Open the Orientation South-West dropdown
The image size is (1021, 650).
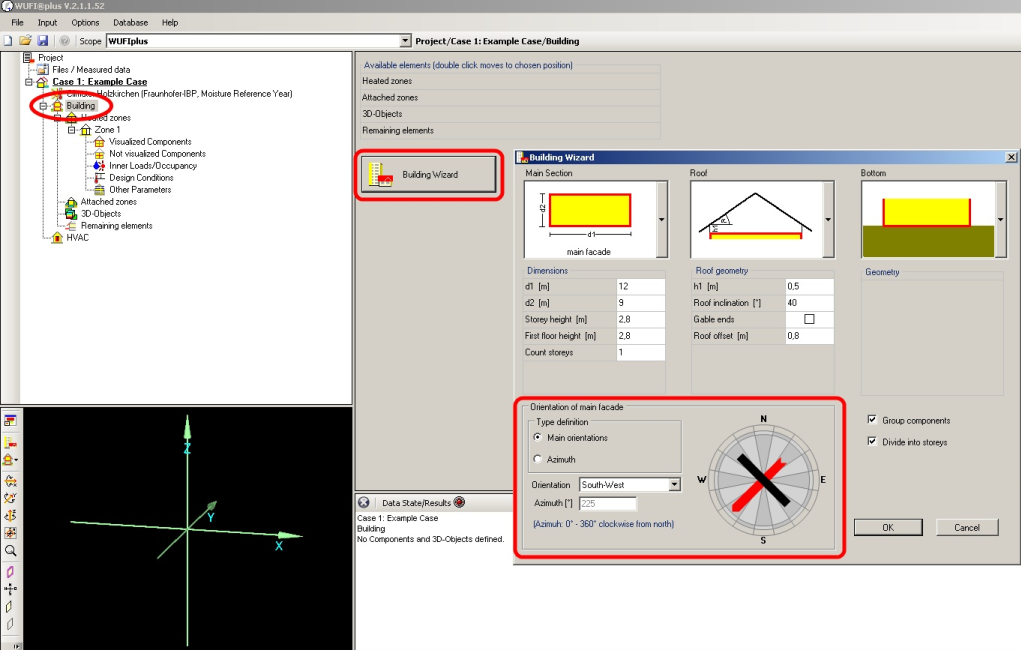tap(675, 485)
